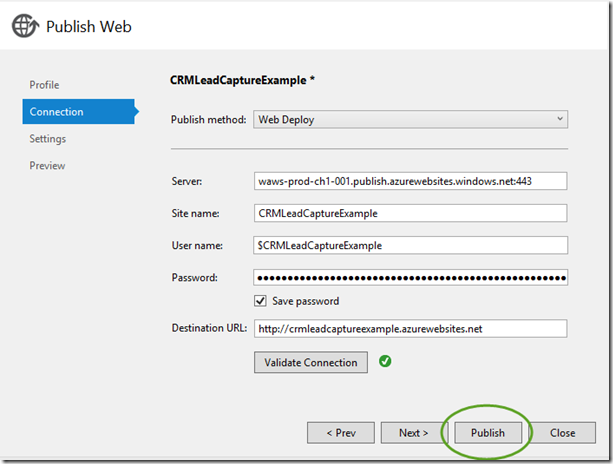The height and width of the screenshot is (464, 613).
Task: Click the green validation success checkmark icon
Action: [385, 361]
